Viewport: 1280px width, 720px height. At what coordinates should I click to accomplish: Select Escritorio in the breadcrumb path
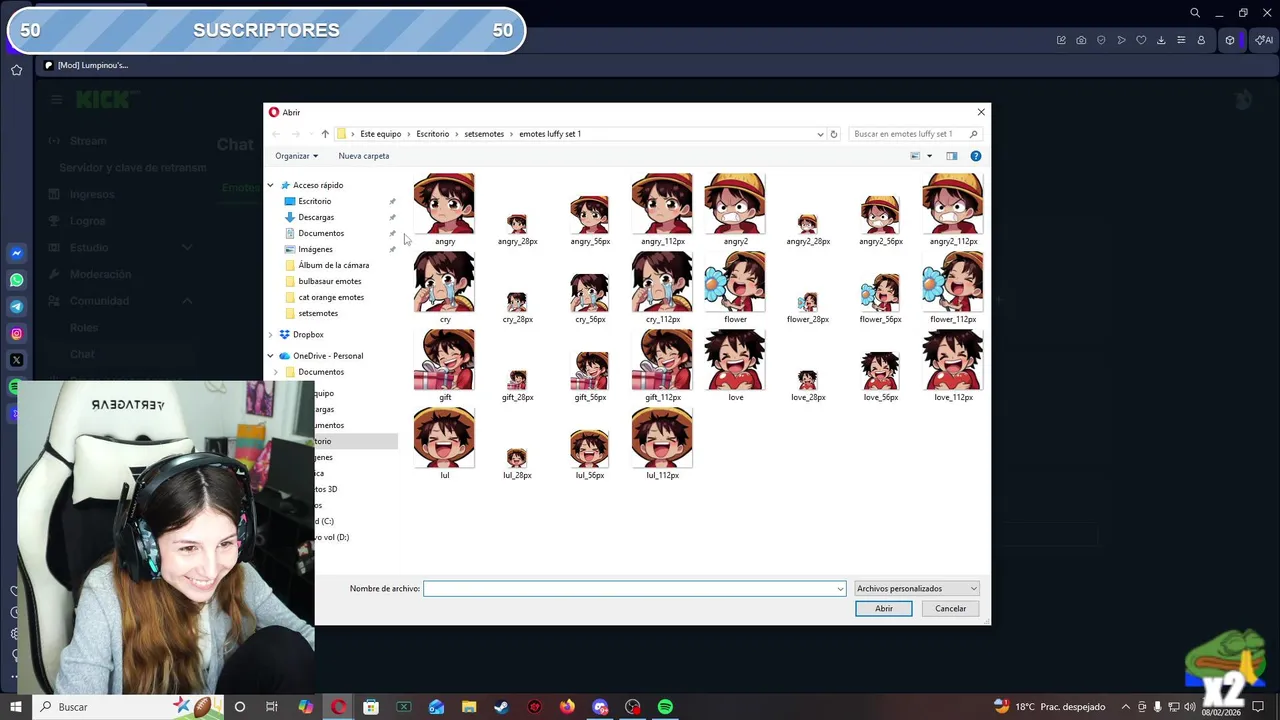[x=433, y=134]
